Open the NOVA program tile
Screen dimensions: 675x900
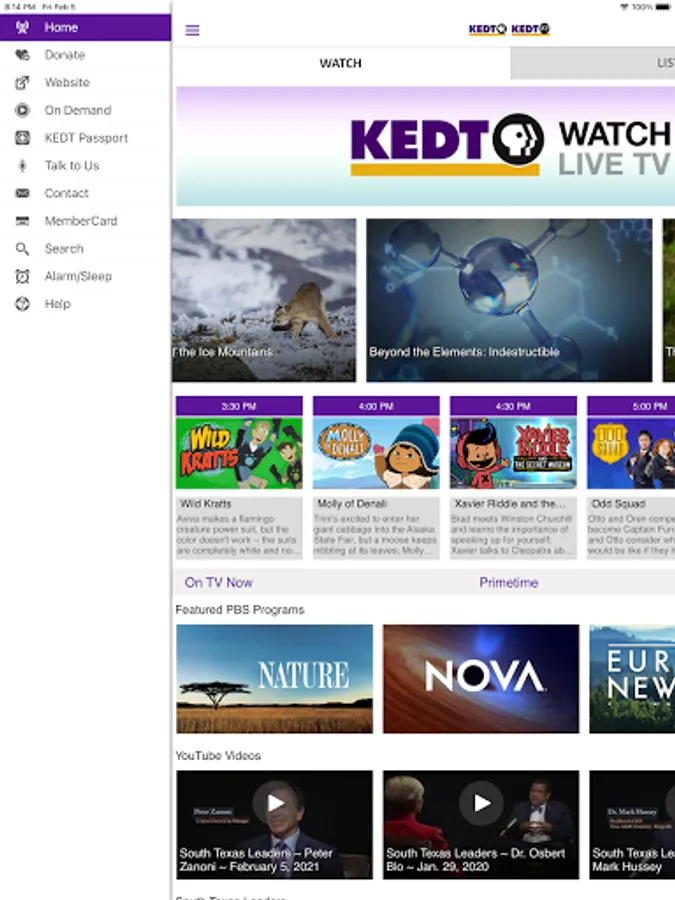(x=481, y=679)
